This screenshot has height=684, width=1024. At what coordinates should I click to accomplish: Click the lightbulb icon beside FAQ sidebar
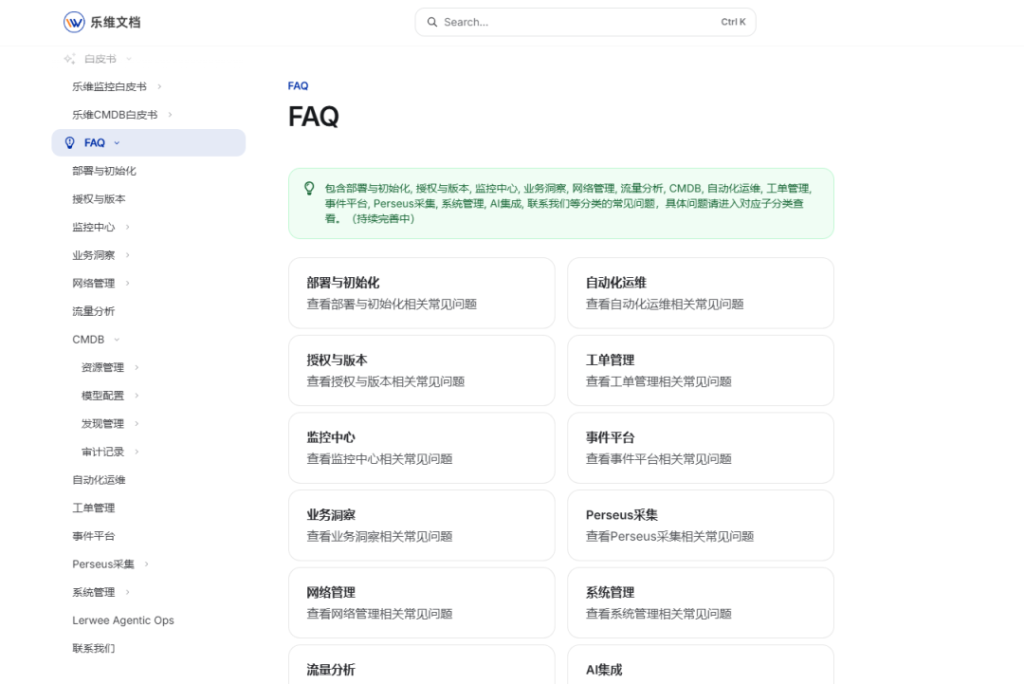[x=70, y=142]
